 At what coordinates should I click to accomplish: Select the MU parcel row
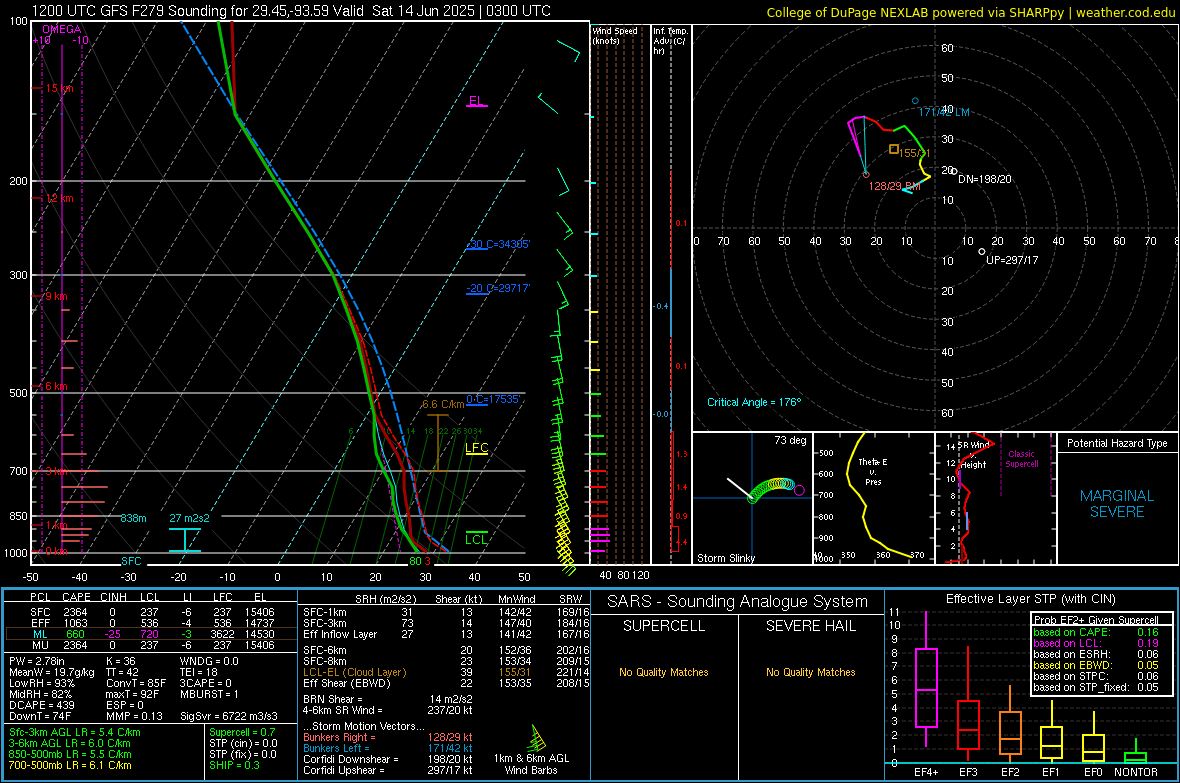point(151,645)
